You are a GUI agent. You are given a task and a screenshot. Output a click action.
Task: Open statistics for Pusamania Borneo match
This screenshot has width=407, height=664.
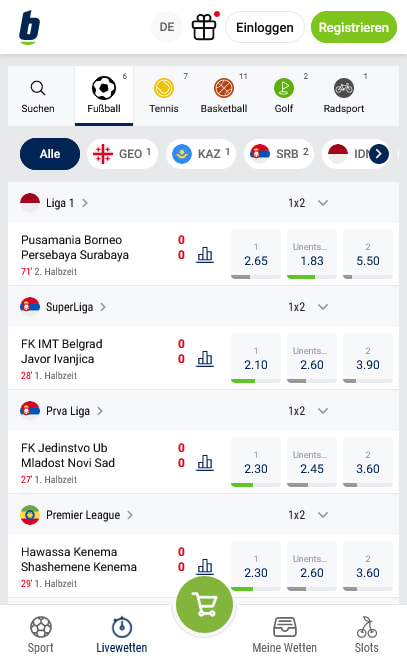point(205,255)
